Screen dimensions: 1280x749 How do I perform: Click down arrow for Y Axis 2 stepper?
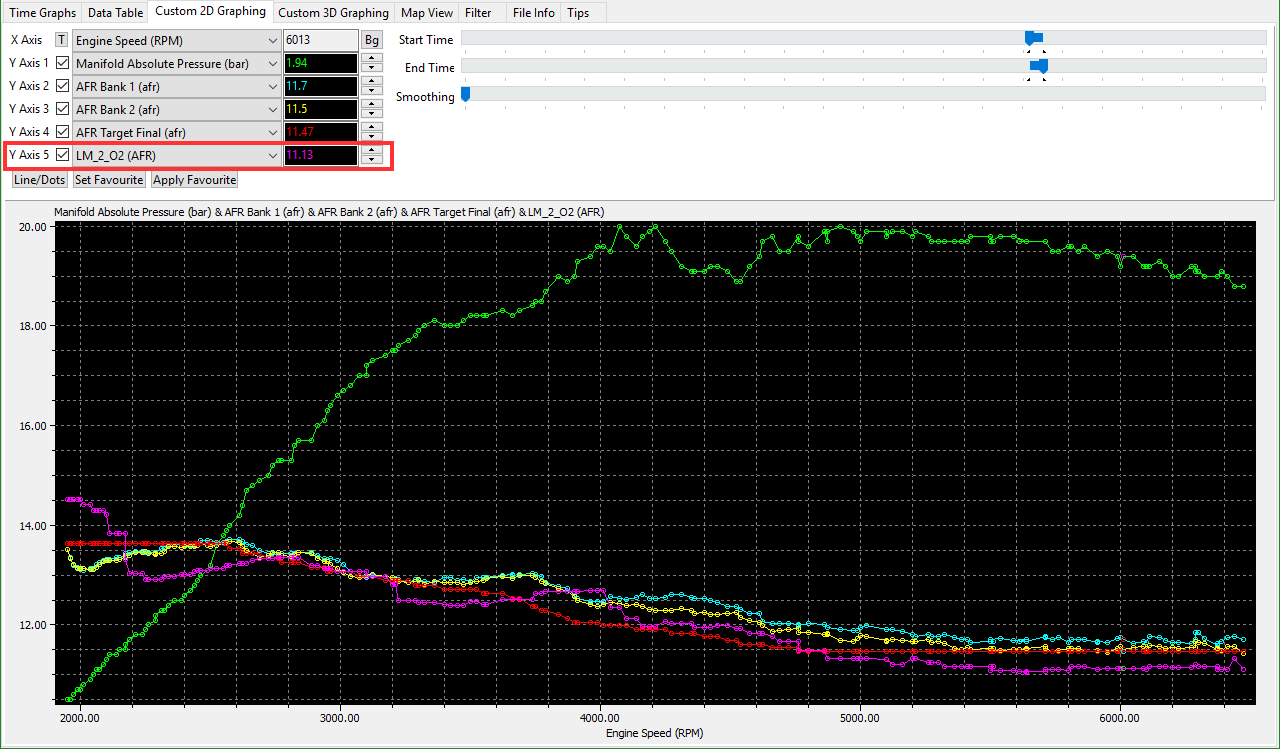(x=372, y=91)
